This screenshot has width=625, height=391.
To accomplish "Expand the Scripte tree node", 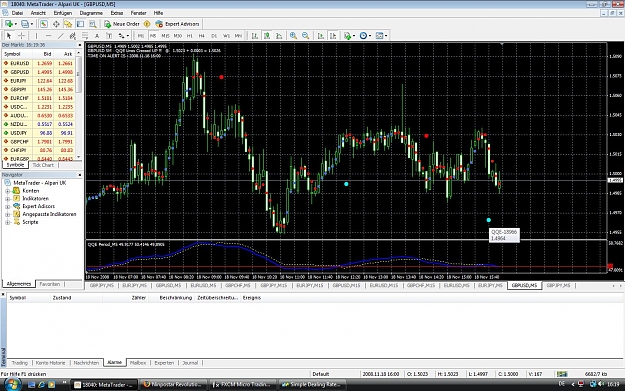I will [7, 222].
